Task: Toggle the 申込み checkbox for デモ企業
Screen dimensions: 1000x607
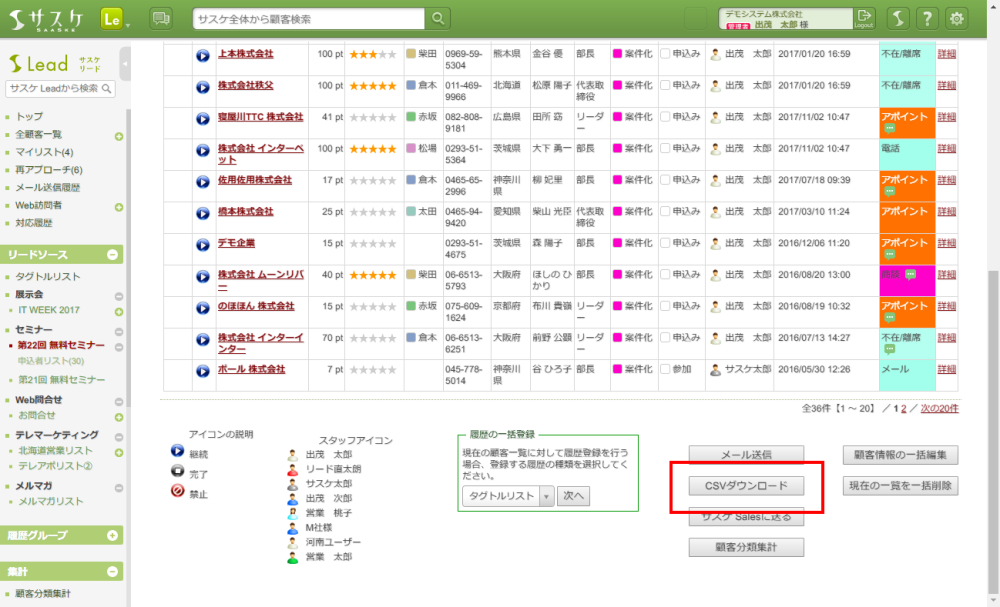Action: click(x=666, y=244)
